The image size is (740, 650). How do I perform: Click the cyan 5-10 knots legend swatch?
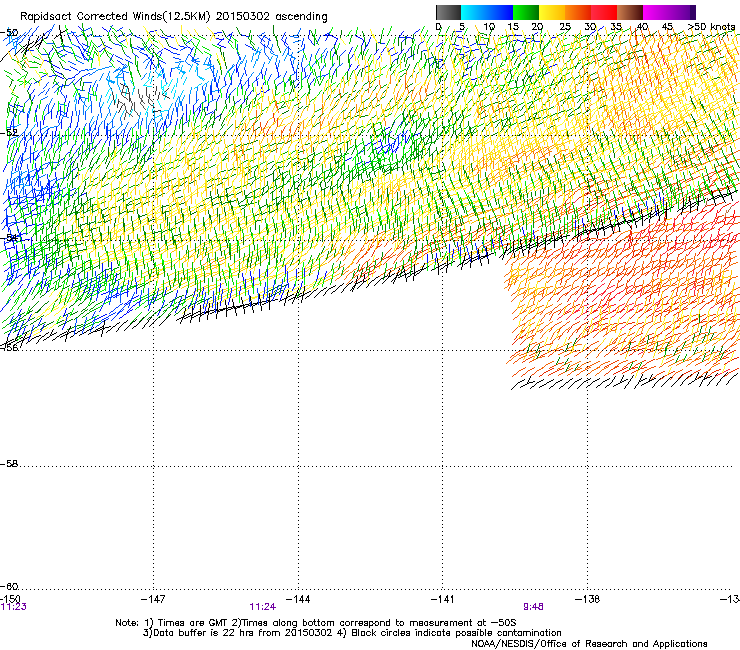[474, 12]
